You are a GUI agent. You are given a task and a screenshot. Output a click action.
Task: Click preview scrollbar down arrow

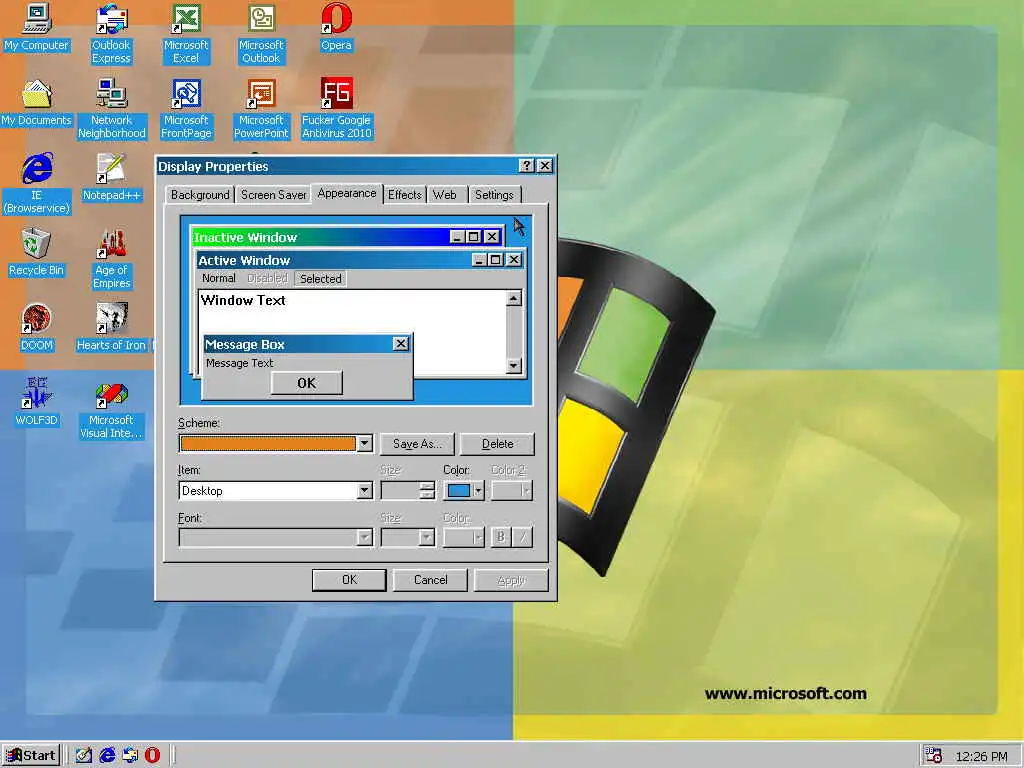tap(514, 366)
